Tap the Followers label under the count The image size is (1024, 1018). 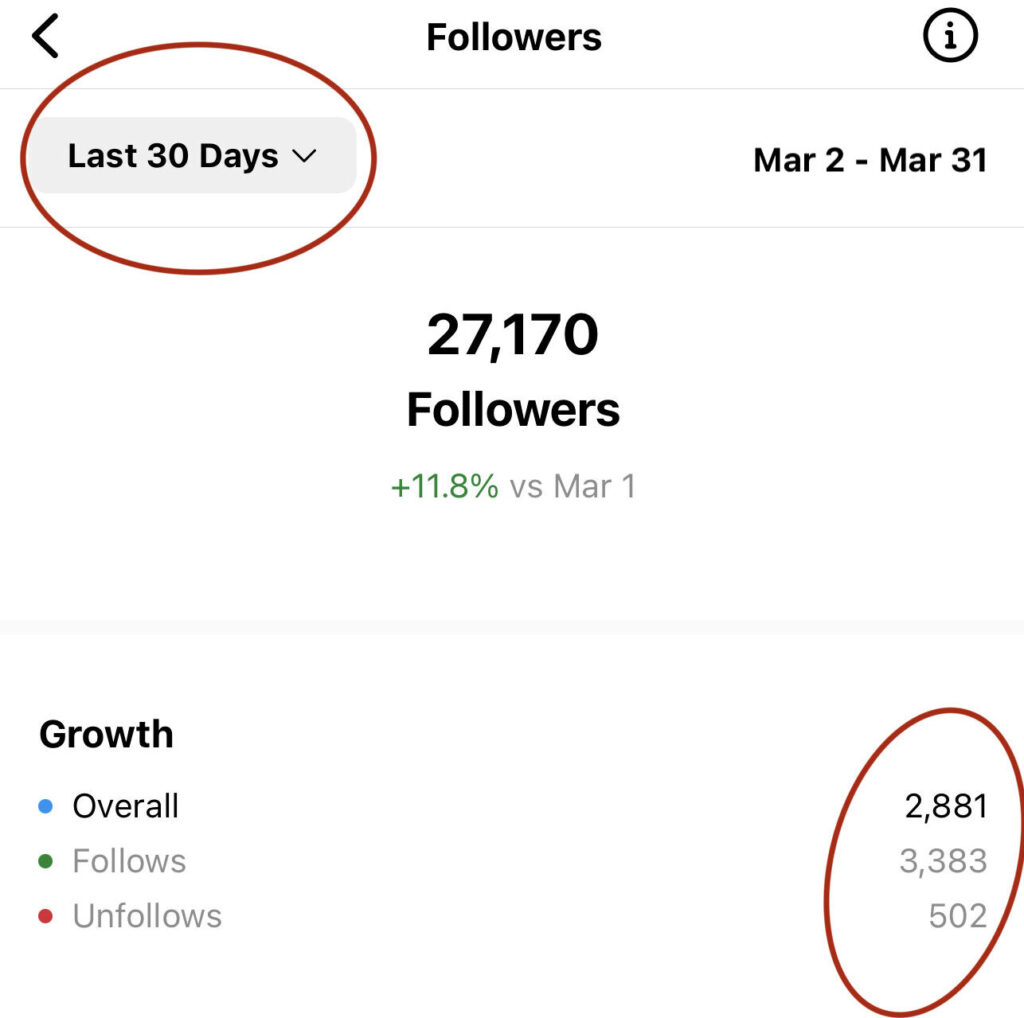tap(513, 410)
